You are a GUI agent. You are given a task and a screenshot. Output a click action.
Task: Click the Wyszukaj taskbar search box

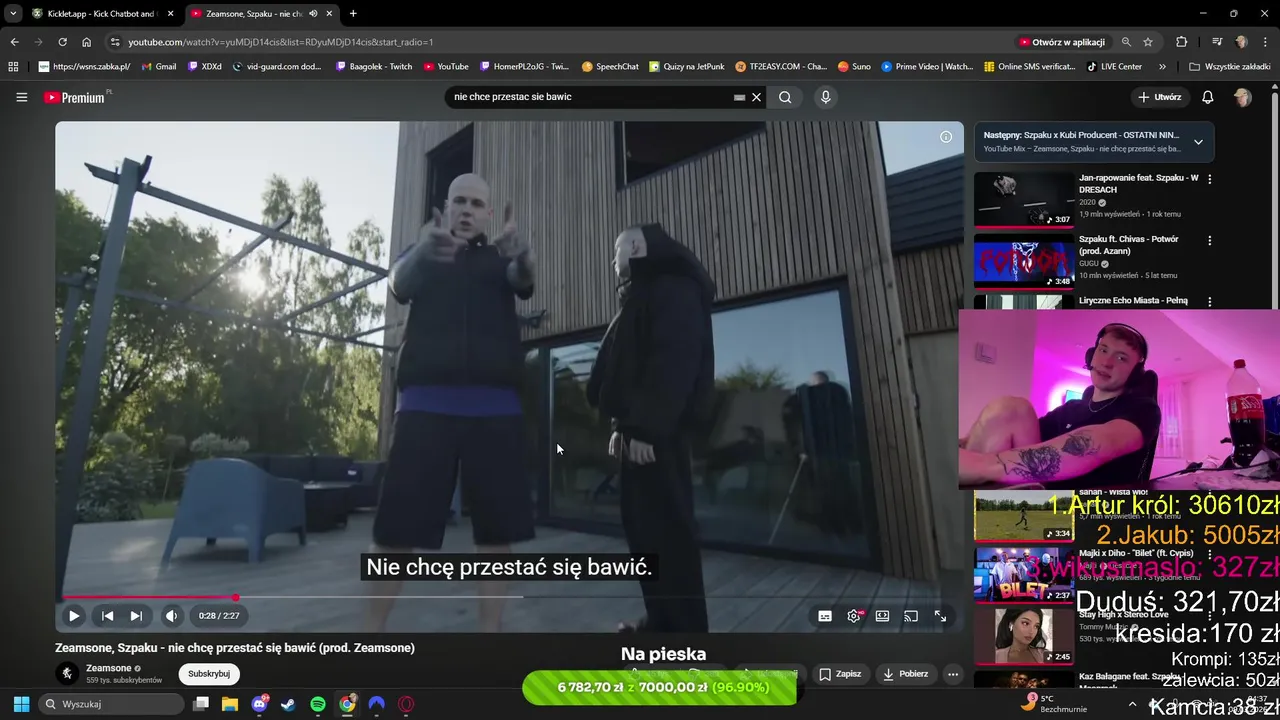coord(111,704)
